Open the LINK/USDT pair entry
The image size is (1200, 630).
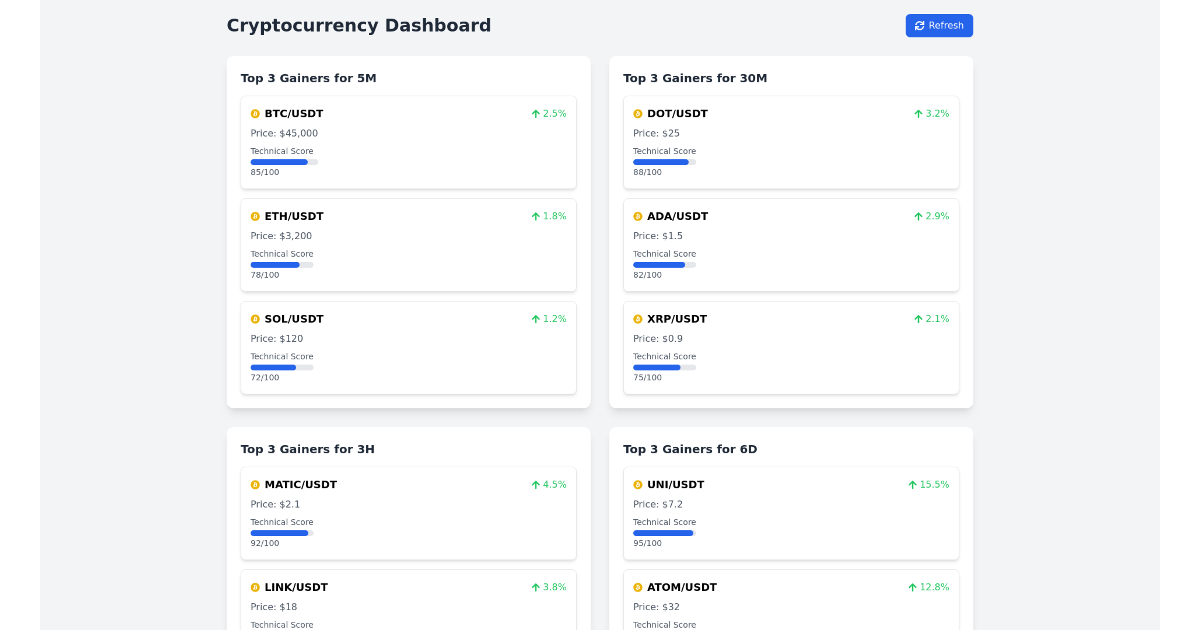coord(408,598)
